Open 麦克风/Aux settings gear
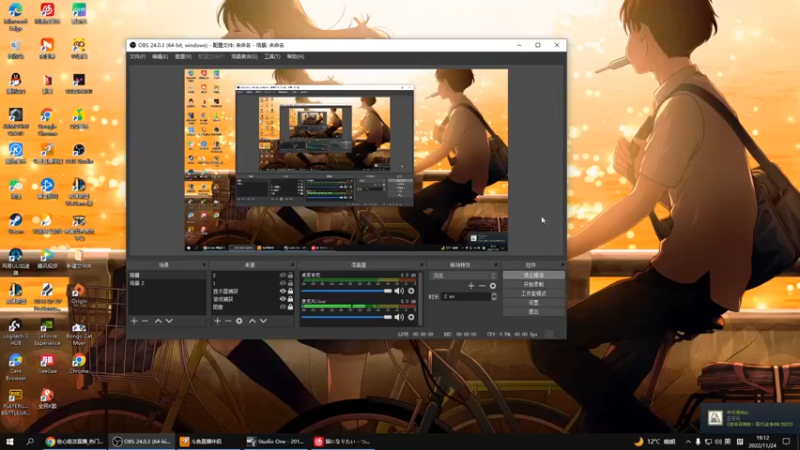The width and height of the screenshot is (800, 450). point(411,317)
